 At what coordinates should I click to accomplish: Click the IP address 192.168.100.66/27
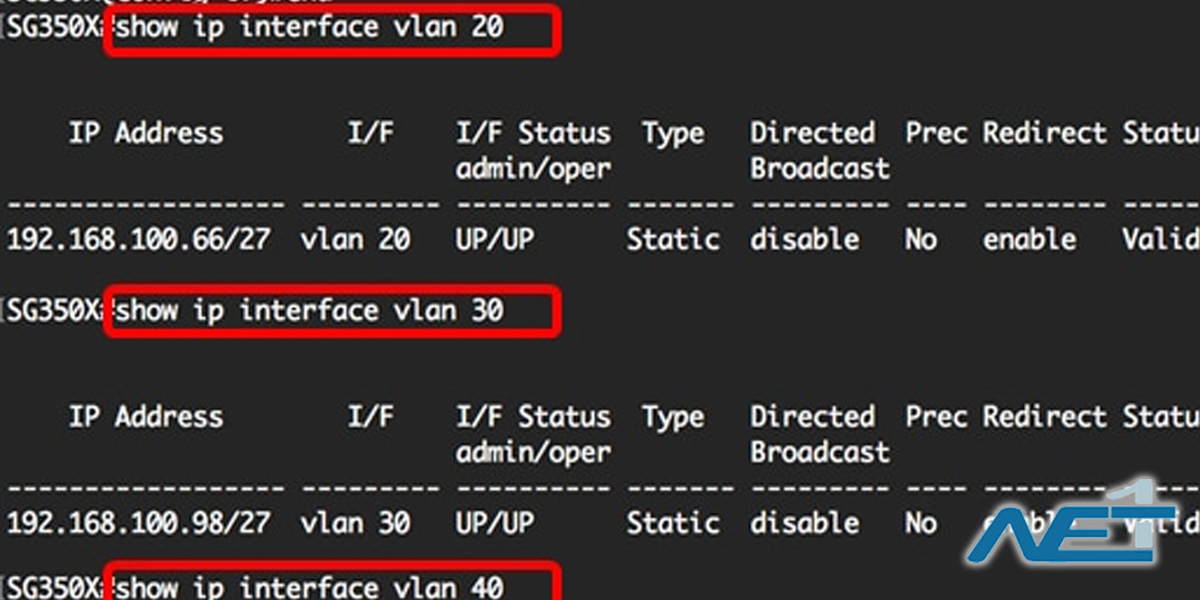138,240
